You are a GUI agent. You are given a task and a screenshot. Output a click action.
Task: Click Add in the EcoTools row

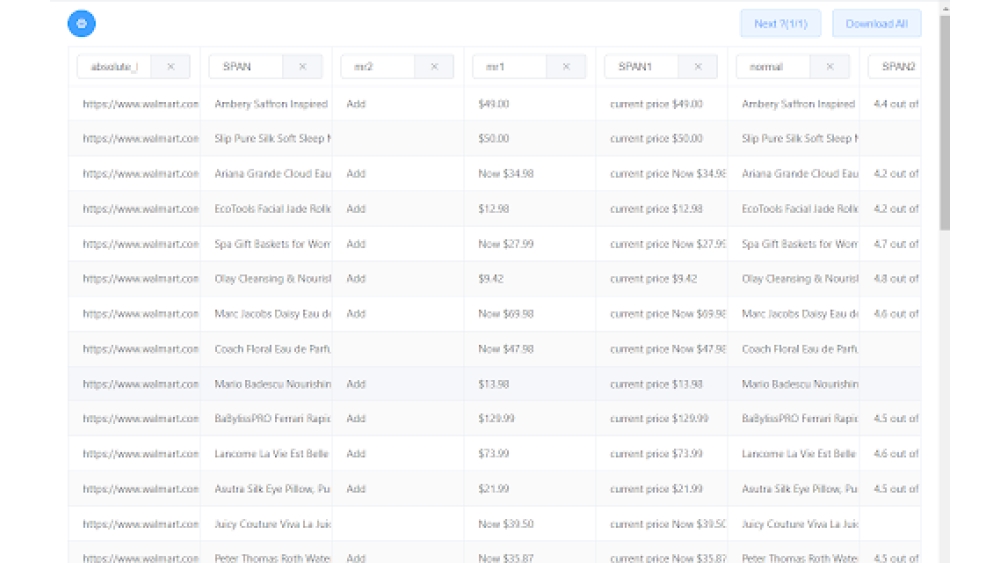tap(356, 208)
